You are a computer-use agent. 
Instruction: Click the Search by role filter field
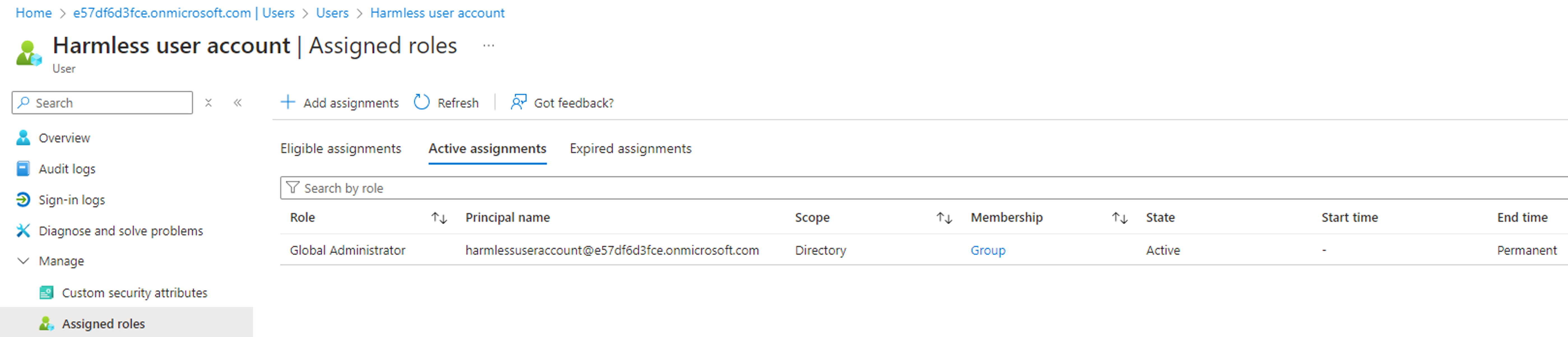coord(924,188)
